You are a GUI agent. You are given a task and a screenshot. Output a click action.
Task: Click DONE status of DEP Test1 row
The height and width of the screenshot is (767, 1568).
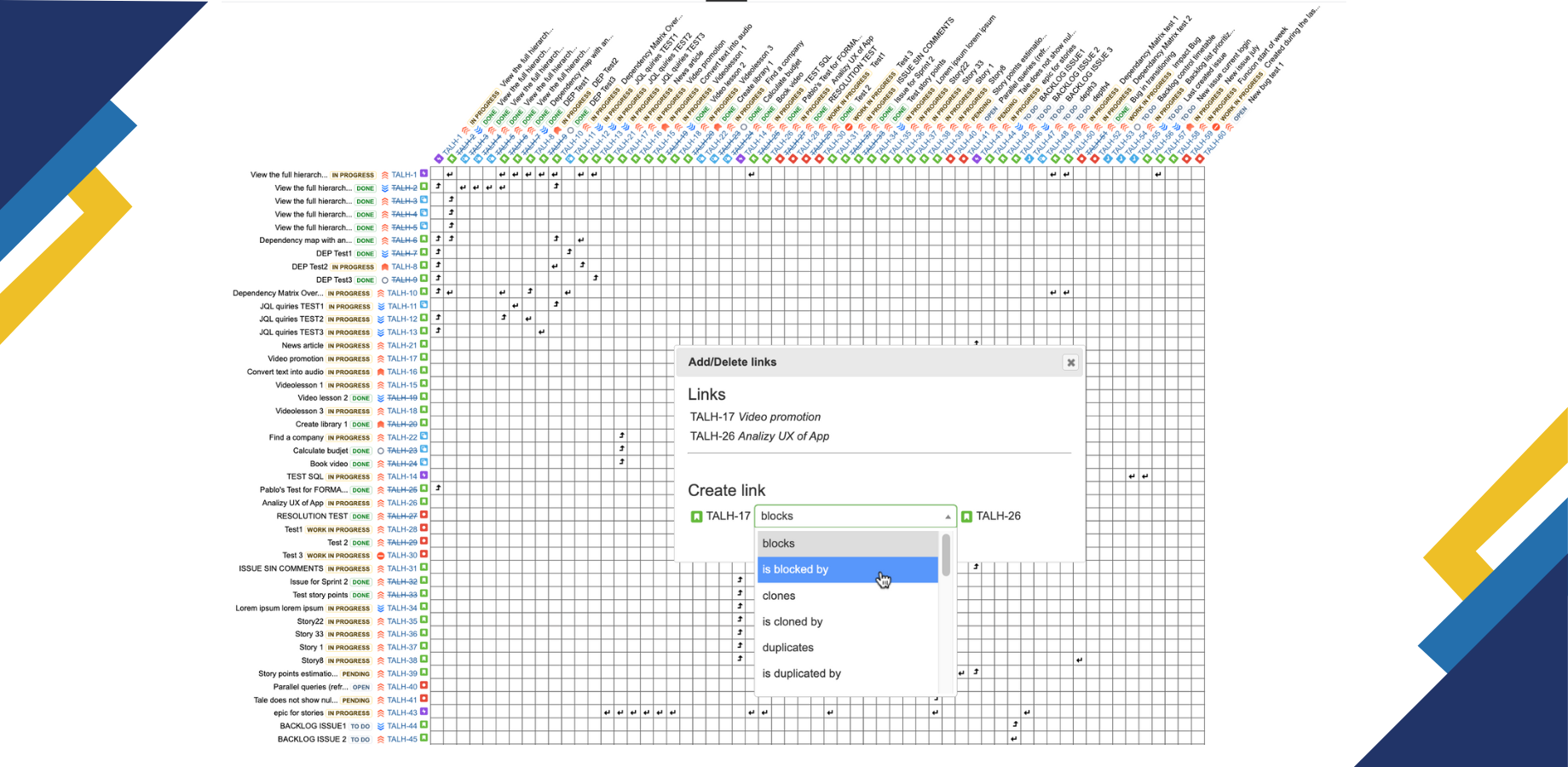pos(366,254)
